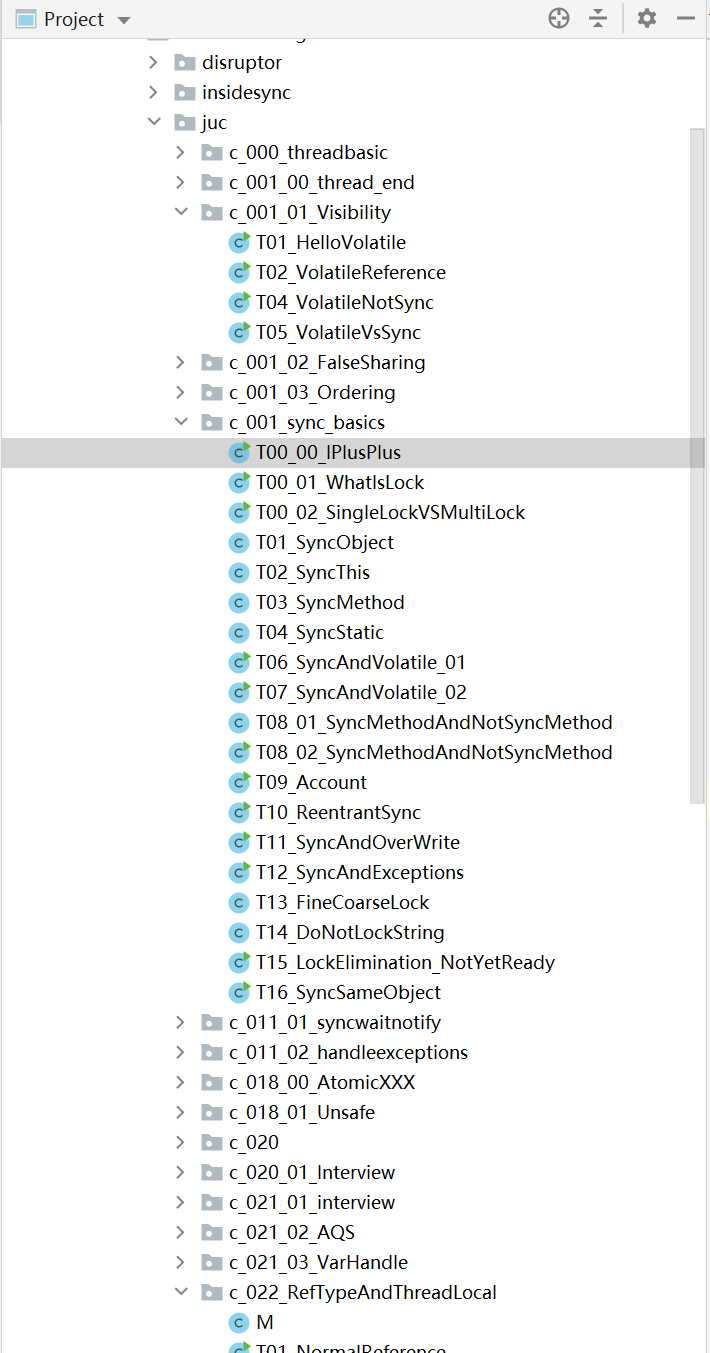The width and height of the screenshot is (710, 1353).
Task: Select T00_01_WhatIsLock class
Action: click(340, 482)
